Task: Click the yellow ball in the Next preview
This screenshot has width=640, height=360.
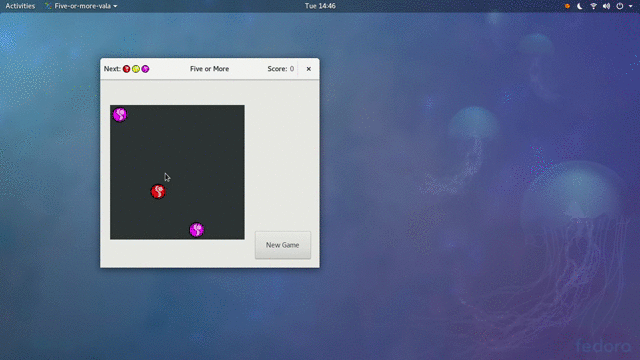Action: (136, 69)
